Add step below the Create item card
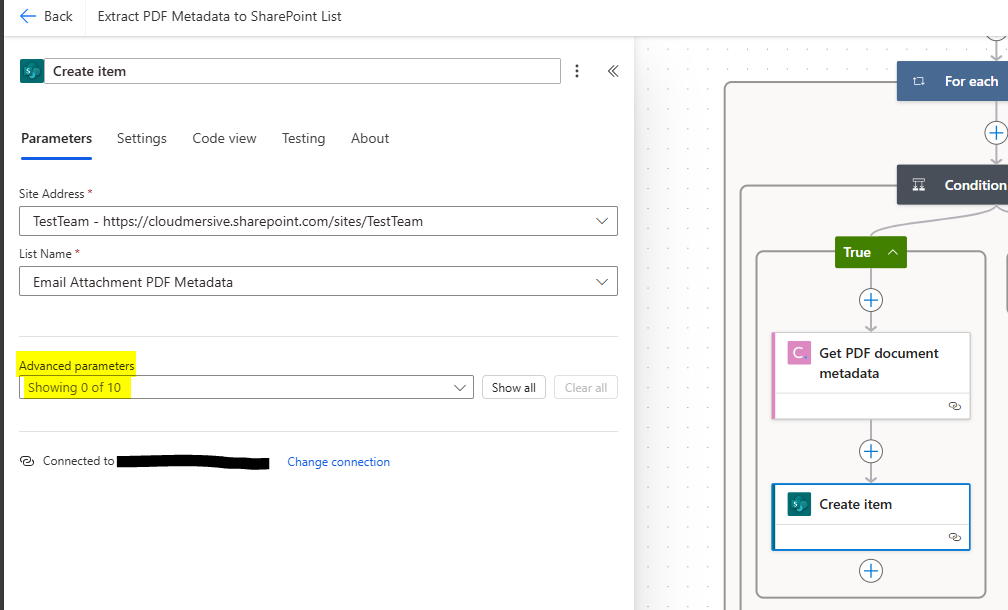 [x=871, y=570]
